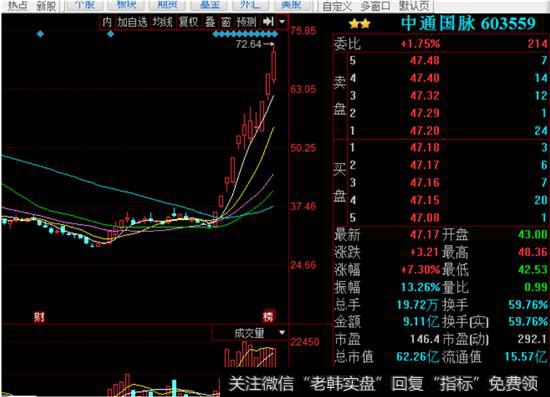Click the leftmost blue diamond event marker
The width and height of the screenshot is (550, 397).
point(40,34)
